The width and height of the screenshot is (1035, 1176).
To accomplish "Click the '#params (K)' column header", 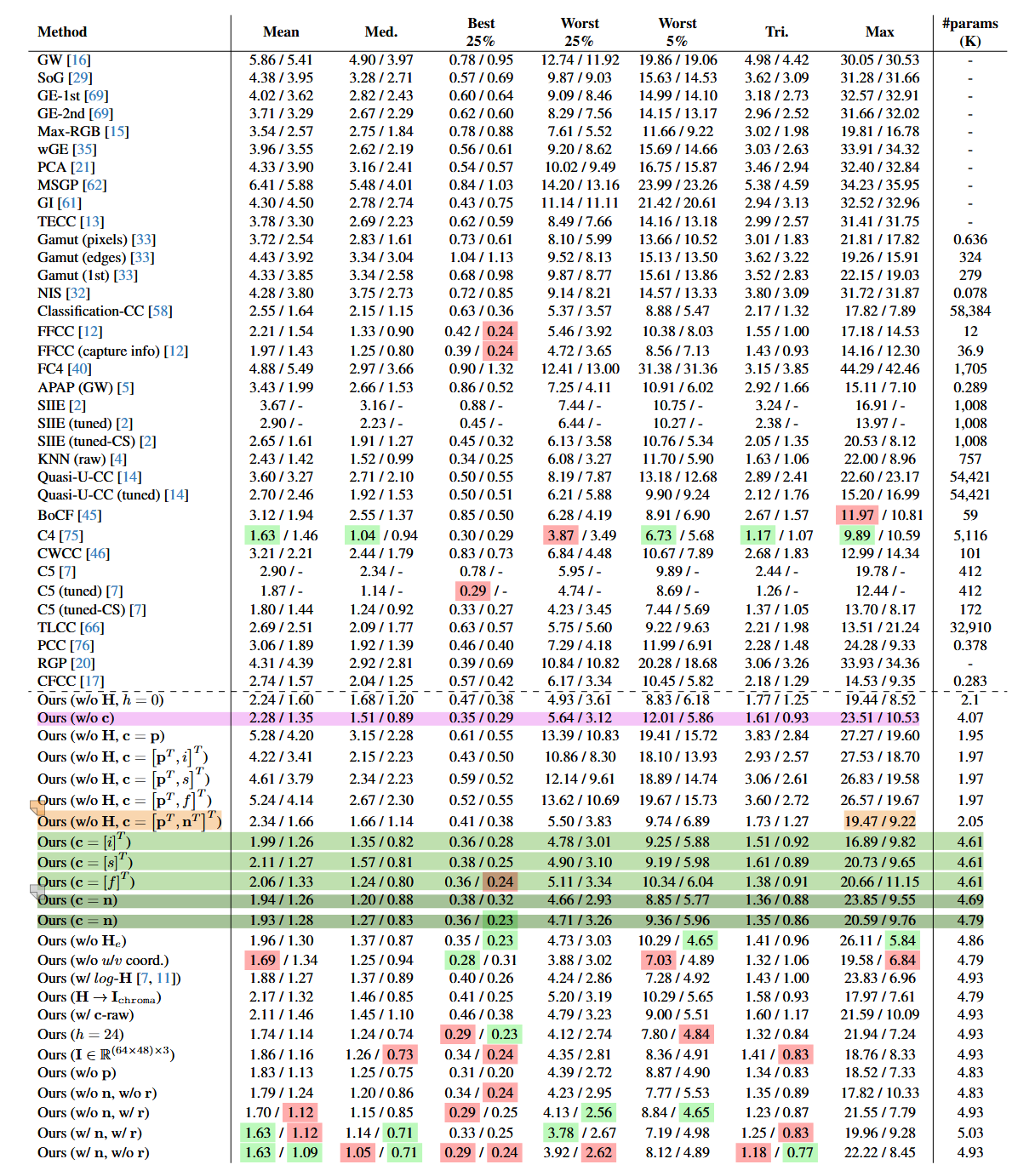I will (x=969, y=31).
